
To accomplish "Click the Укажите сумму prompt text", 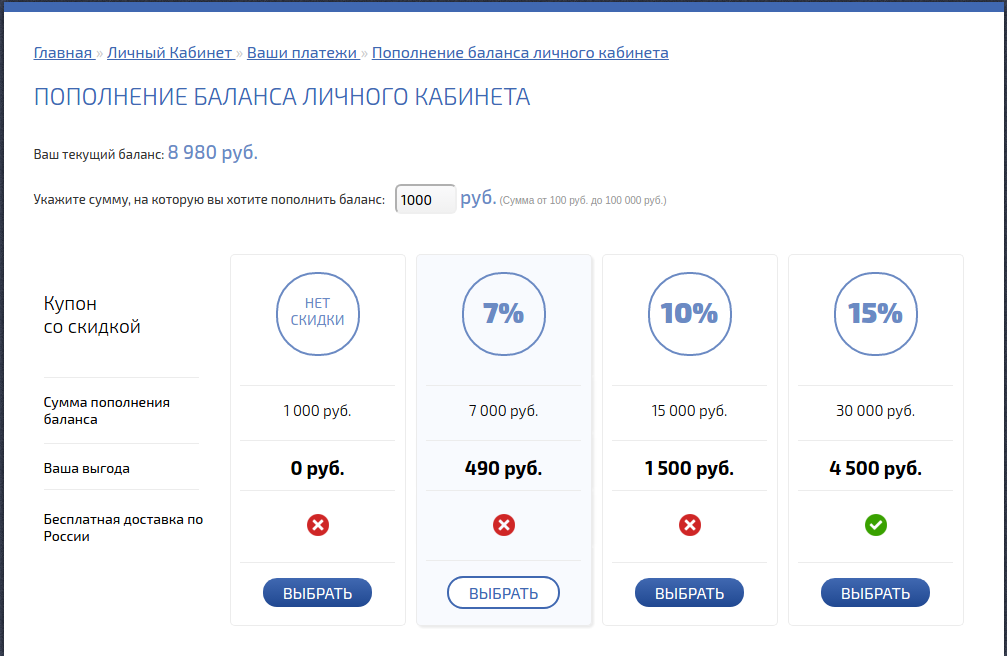I will (209, 200).
